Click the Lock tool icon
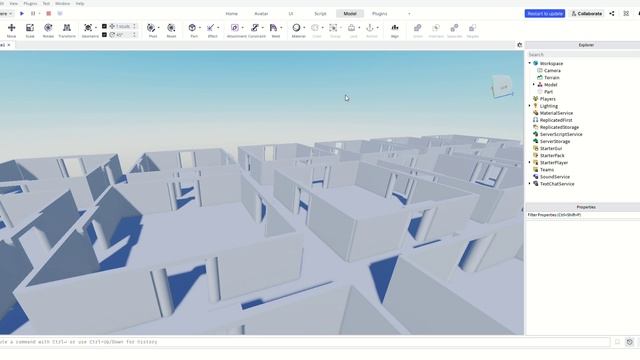This screenshot has width=640, height=360. pyautogui.click(x=351, y=28)
